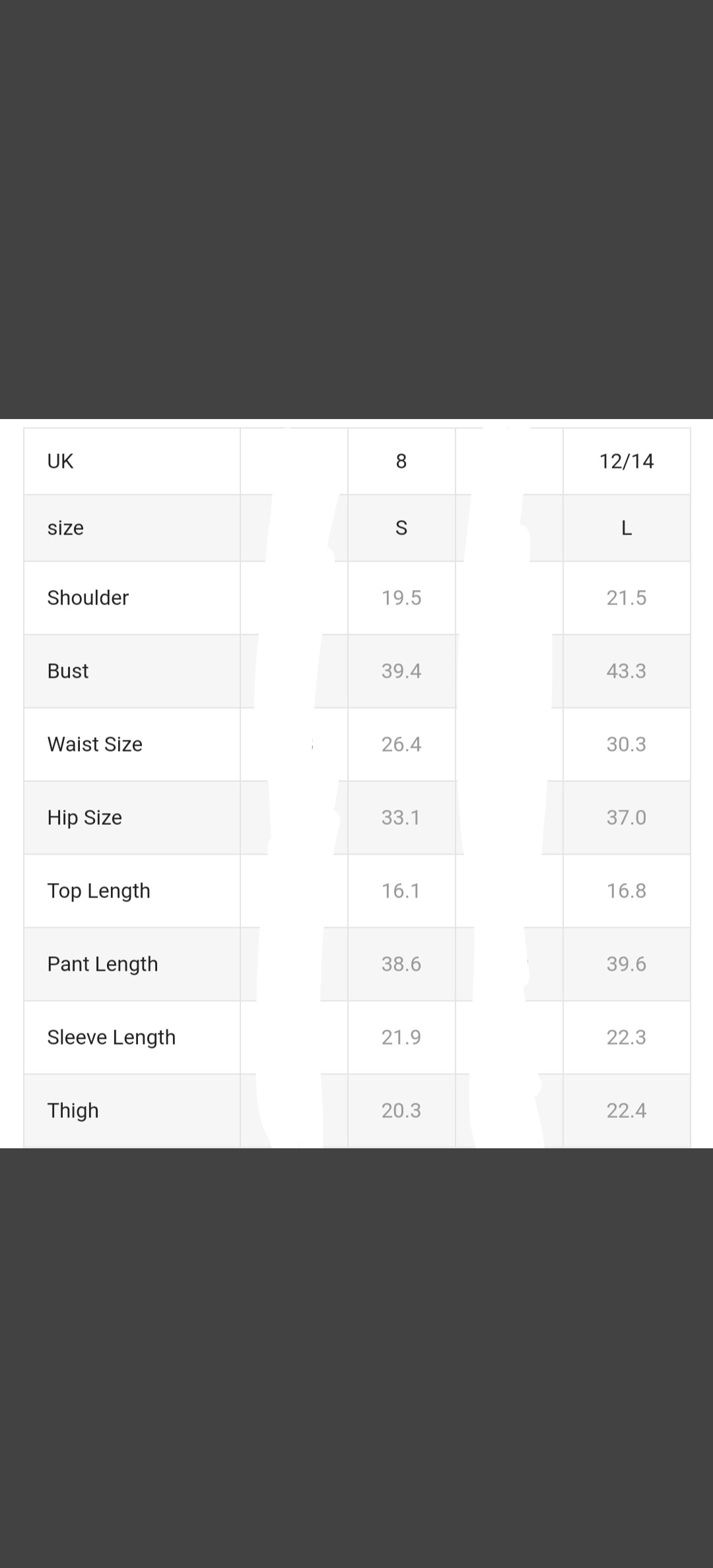Screen dimensions: 713x1568
Task: Select the UK size 8 cell
Action: pos(401,461)
